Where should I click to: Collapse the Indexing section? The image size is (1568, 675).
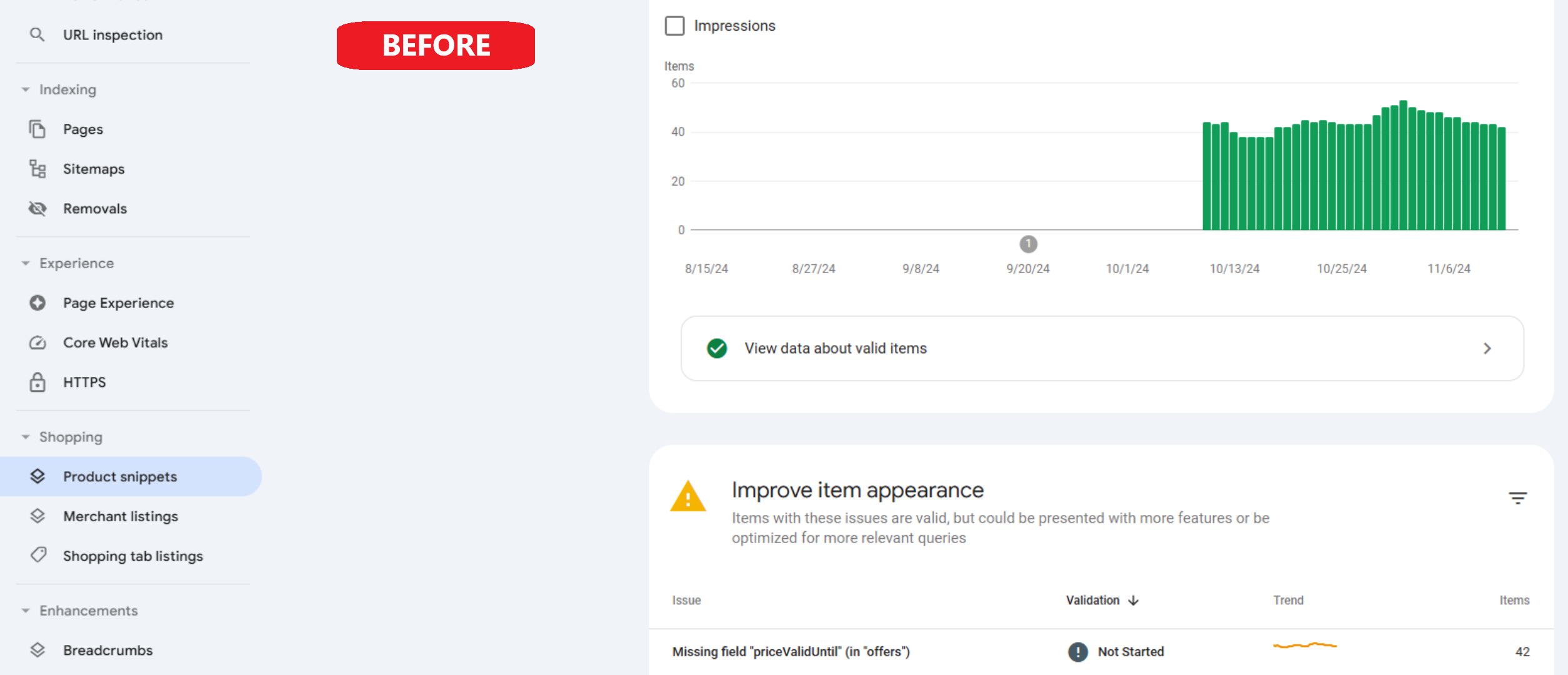(26, 89)
